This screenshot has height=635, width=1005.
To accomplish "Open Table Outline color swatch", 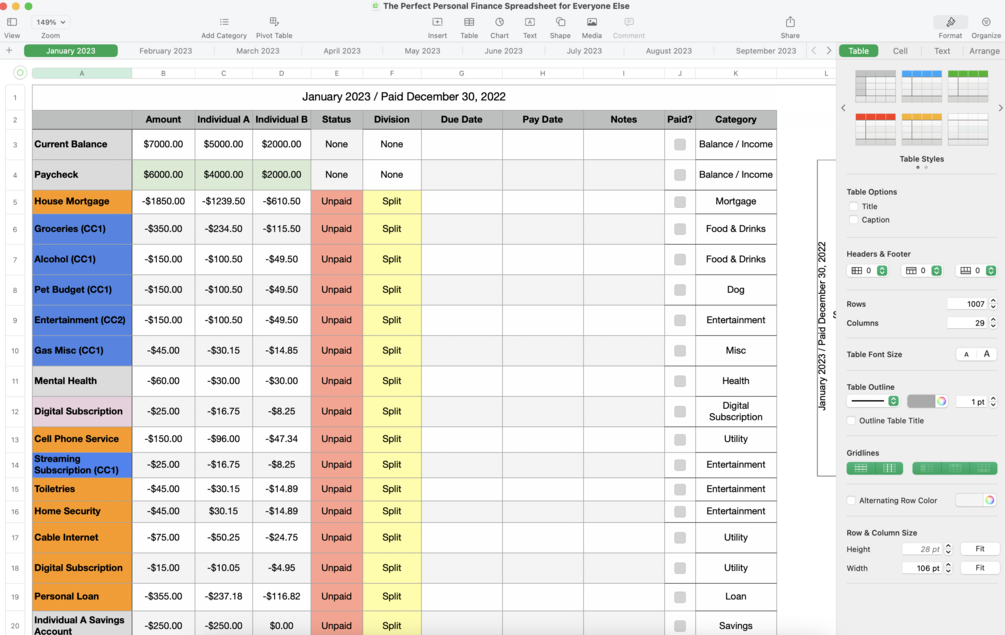I will (921, 401).
